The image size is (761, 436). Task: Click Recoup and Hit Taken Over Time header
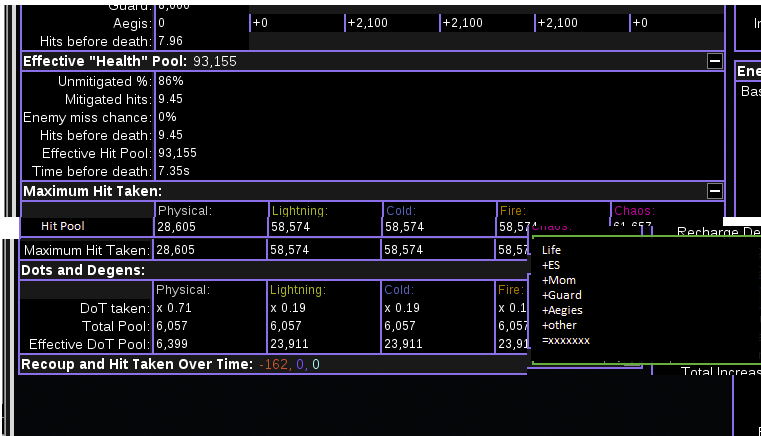(137, 364)
